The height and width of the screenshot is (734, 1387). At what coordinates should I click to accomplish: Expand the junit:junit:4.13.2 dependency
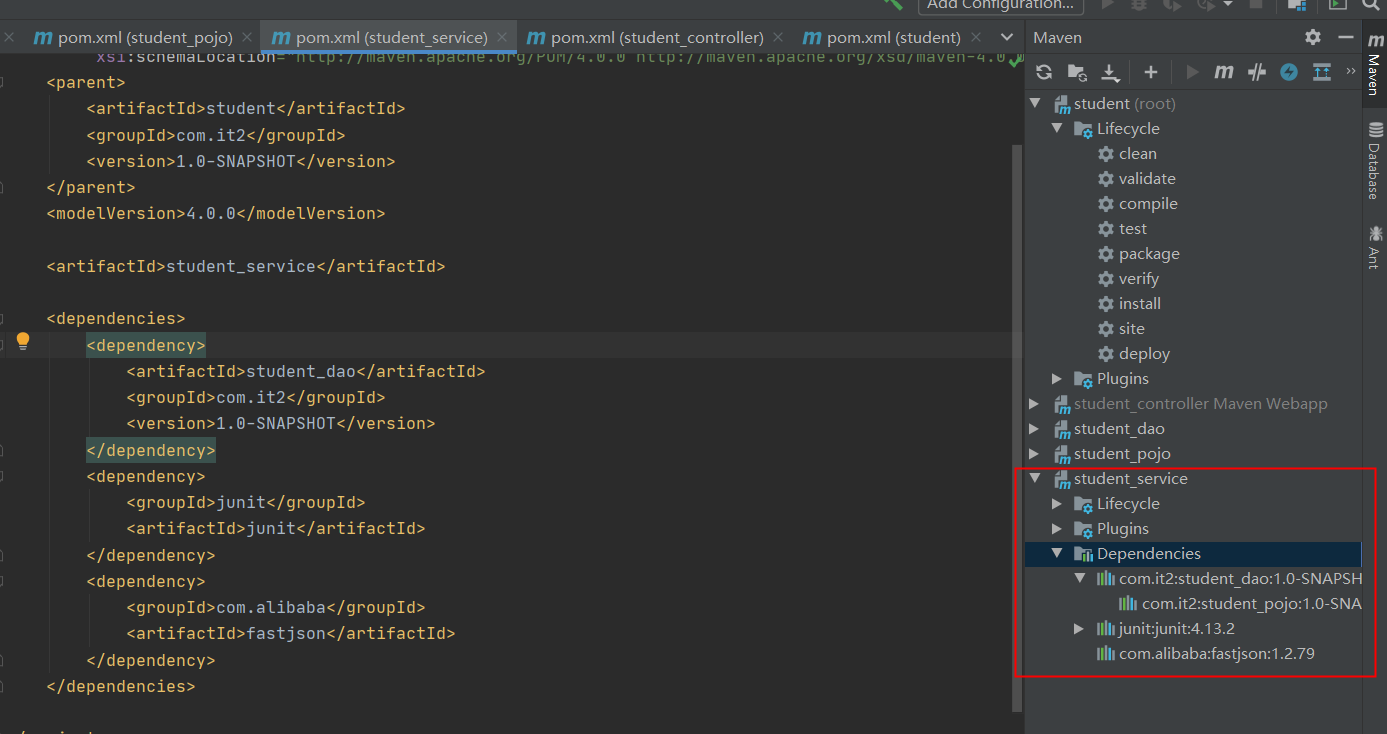click(1079, 628)
